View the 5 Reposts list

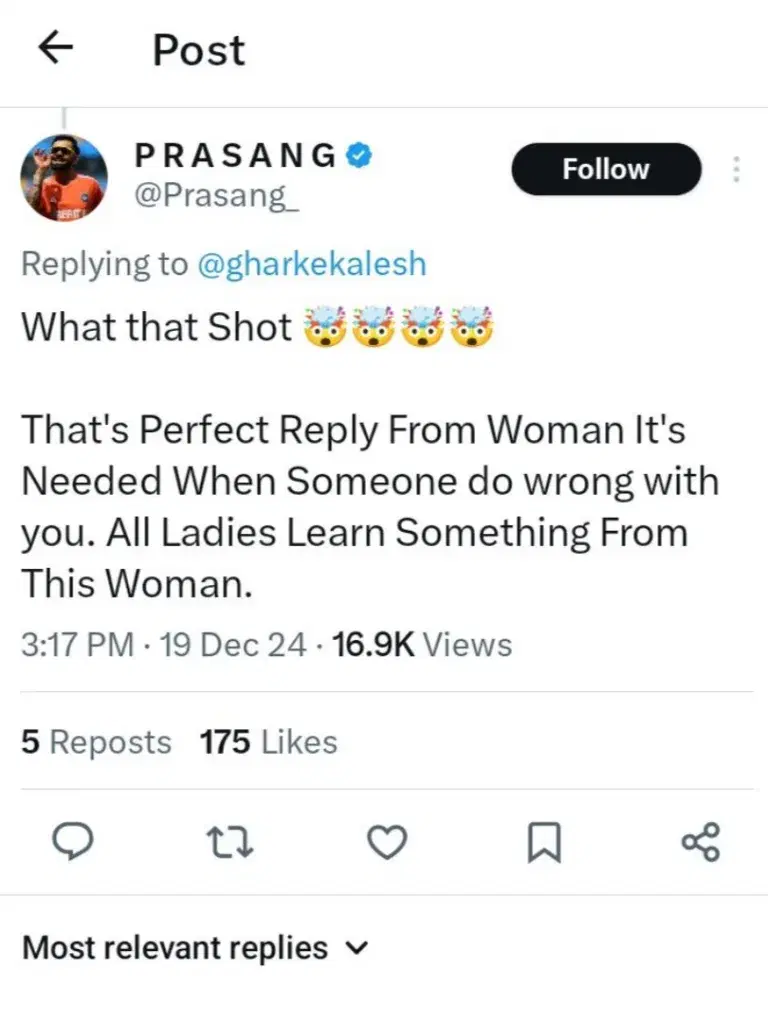(96, 742)
